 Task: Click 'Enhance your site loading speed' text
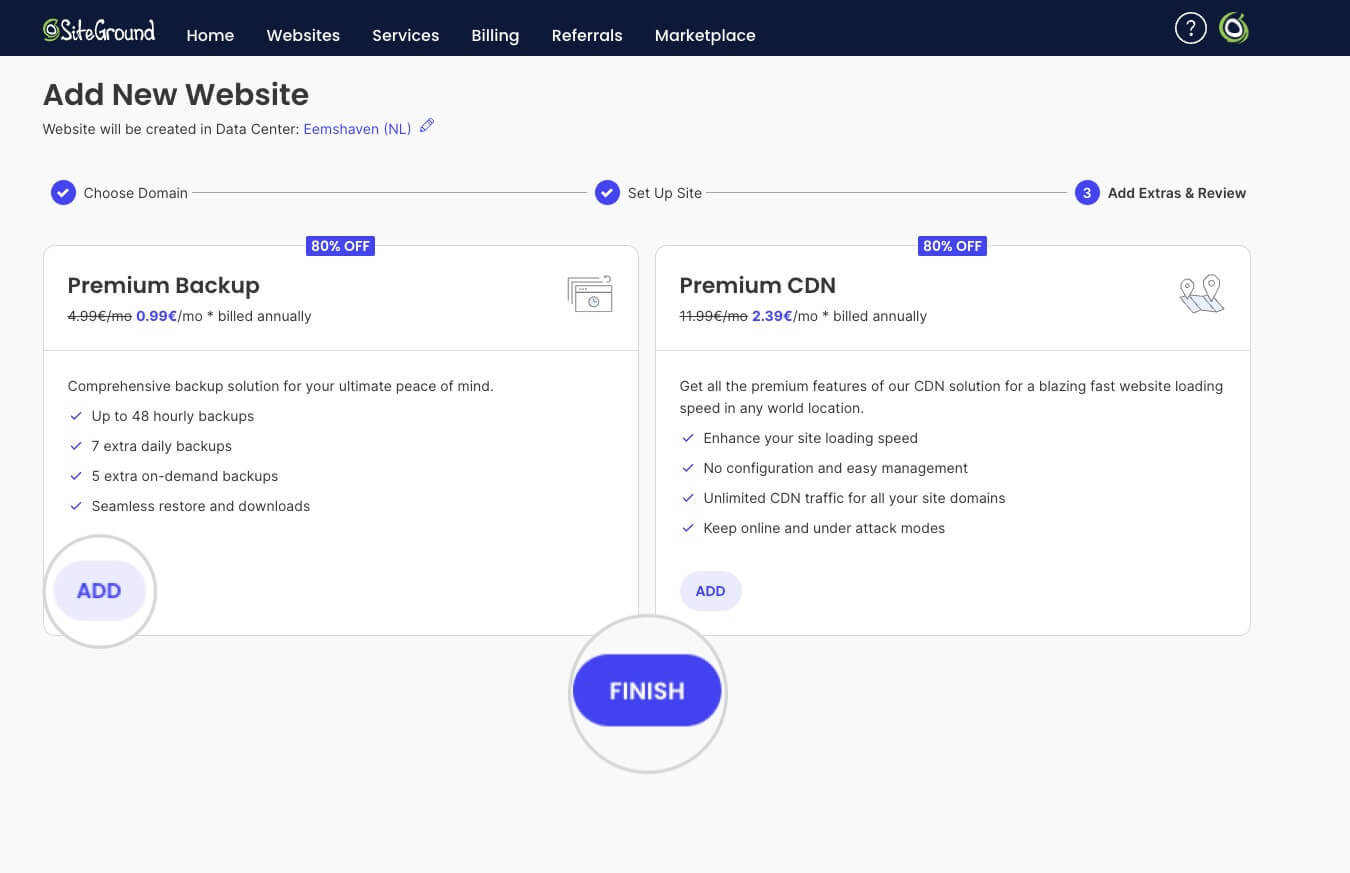(x=810, y=438)
